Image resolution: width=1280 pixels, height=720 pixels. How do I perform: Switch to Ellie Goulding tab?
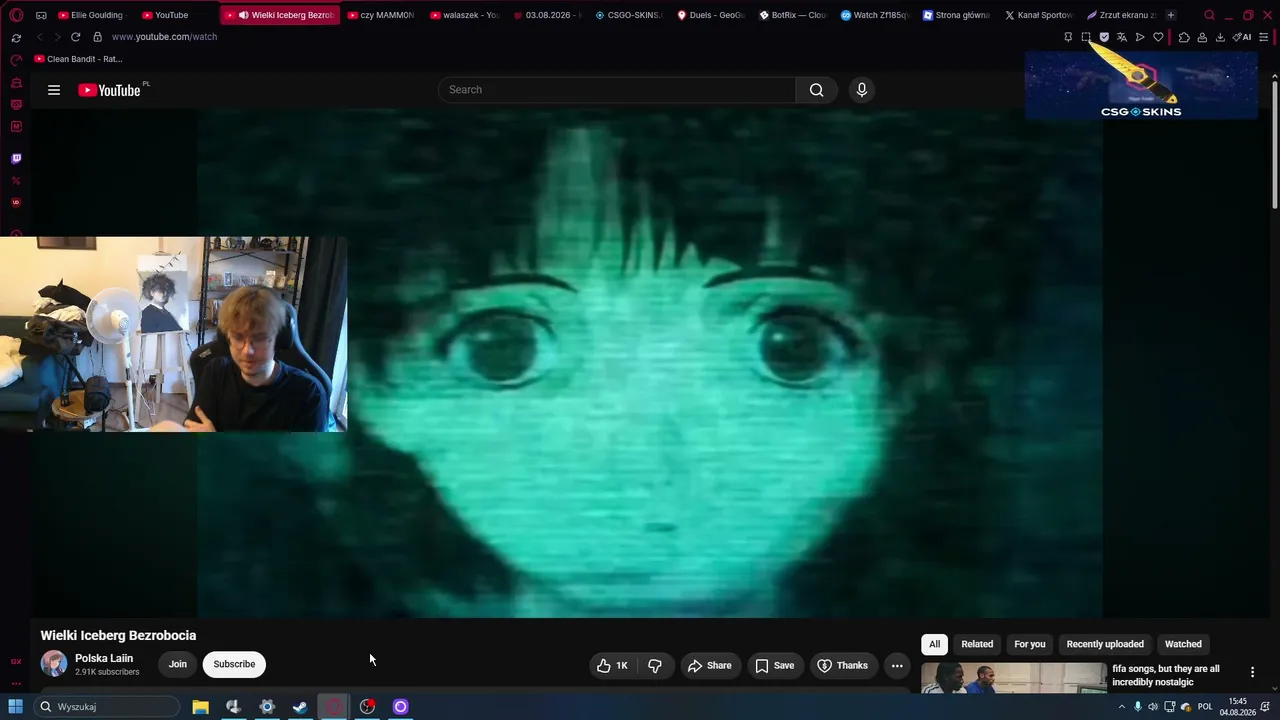[x=92, y=15]
